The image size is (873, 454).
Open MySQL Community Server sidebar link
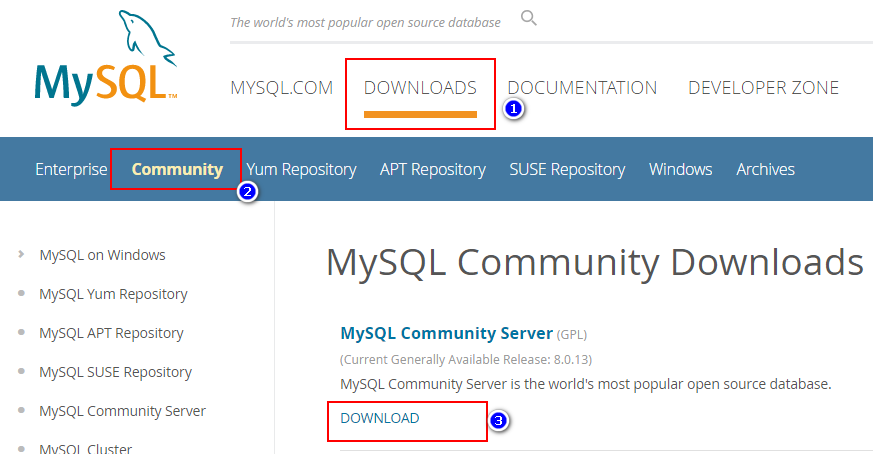click(122, 411)
